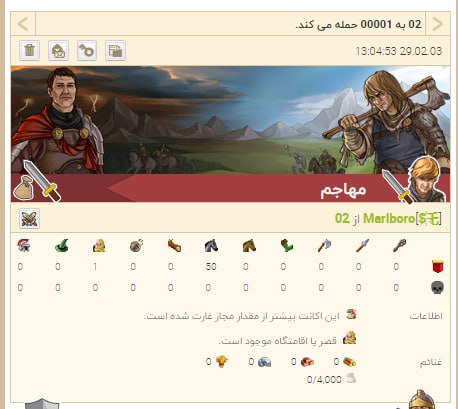Screen dimensions: 458x409
Task: Click the share report key icon
Action: click(x=87, y=51)
